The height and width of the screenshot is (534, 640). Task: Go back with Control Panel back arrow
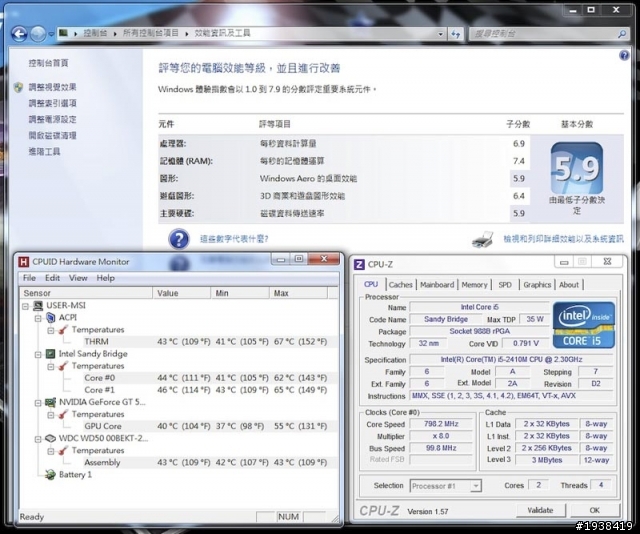[x=19, y=34]
